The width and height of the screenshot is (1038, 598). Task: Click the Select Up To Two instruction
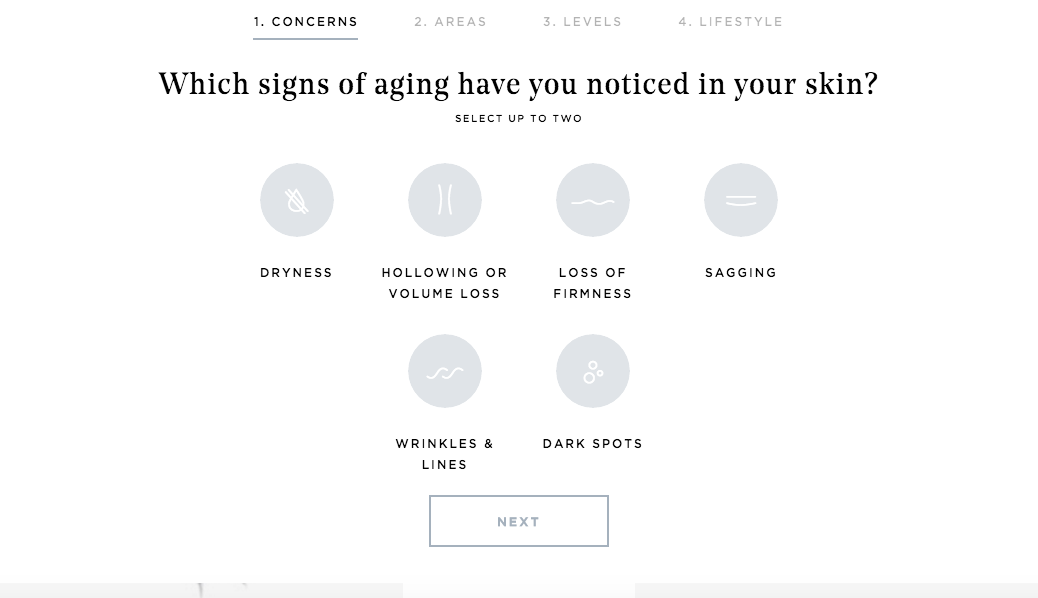(x=518, y=119)
